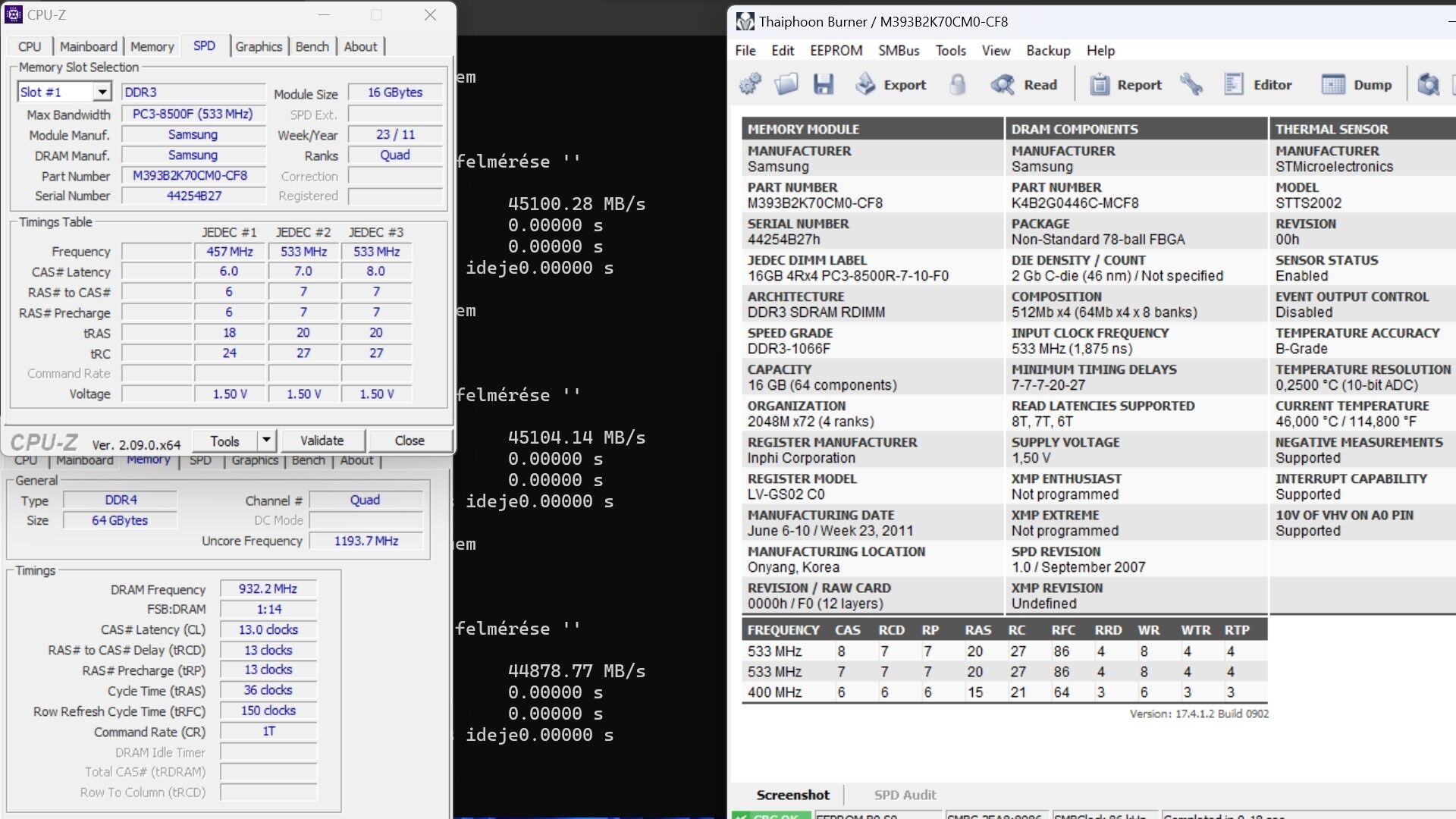Switch to the SPD Audit tab
Viewport: 1456px width, 819px height.
click(x=905, y=794)
